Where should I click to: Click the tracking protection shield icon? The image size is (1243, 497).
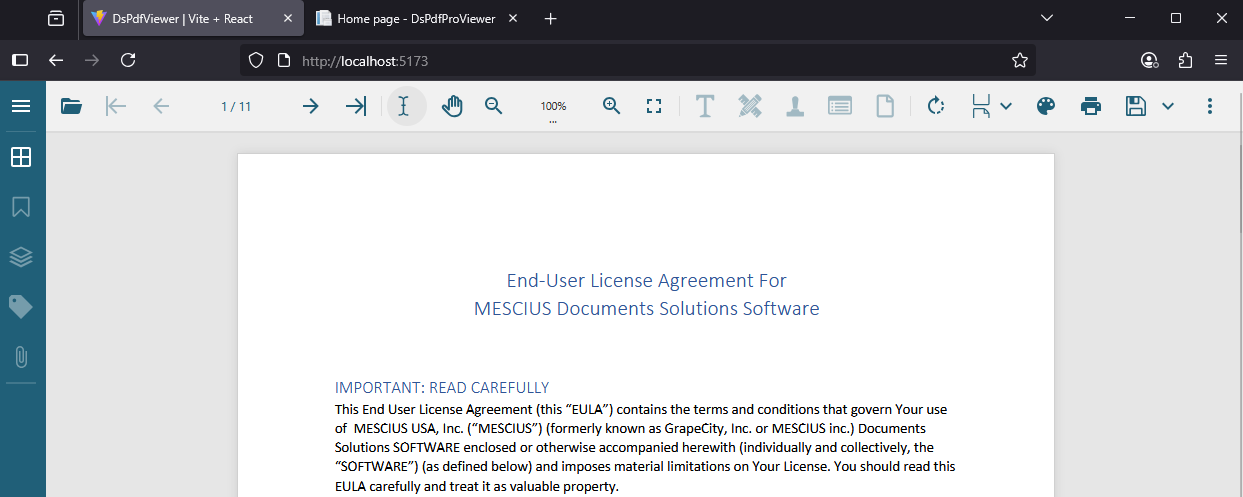click(256, 60)
